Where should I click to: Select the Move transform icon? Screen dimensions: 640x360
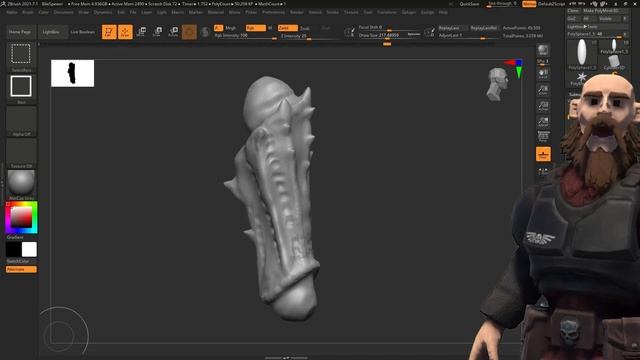141,32
